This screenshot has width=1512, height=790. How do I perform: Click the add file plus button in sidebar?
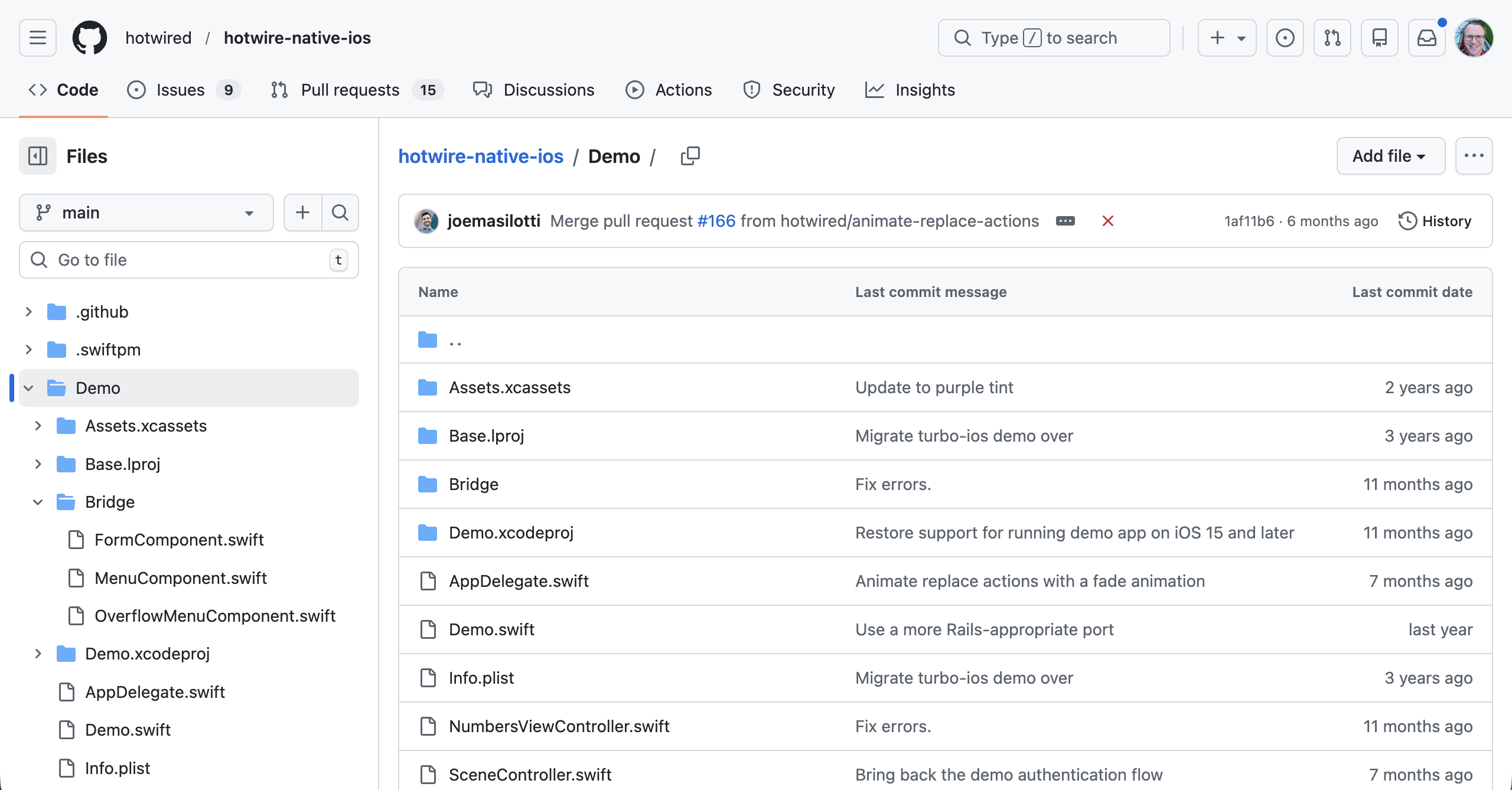[x=302, y=213]
